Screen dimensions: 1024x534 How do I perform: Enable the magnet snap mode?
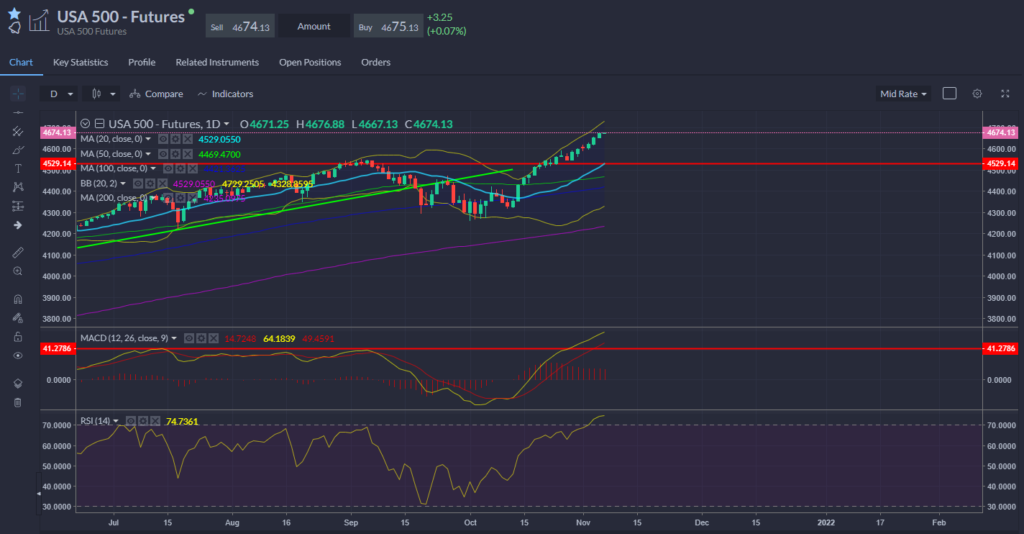pos(17,299)
